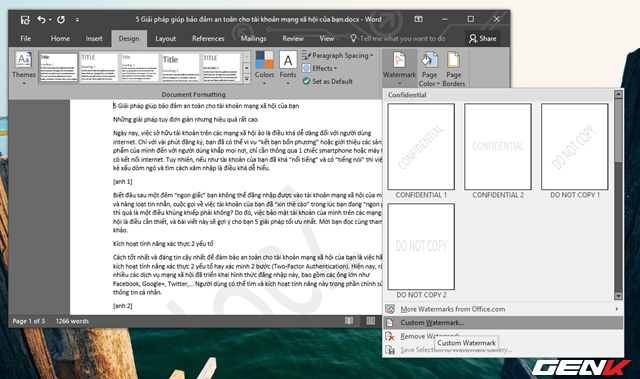Open the Paragraph Spacing dropdown
The height and width of the screenshot is (379, 640).
click(338, 55)
